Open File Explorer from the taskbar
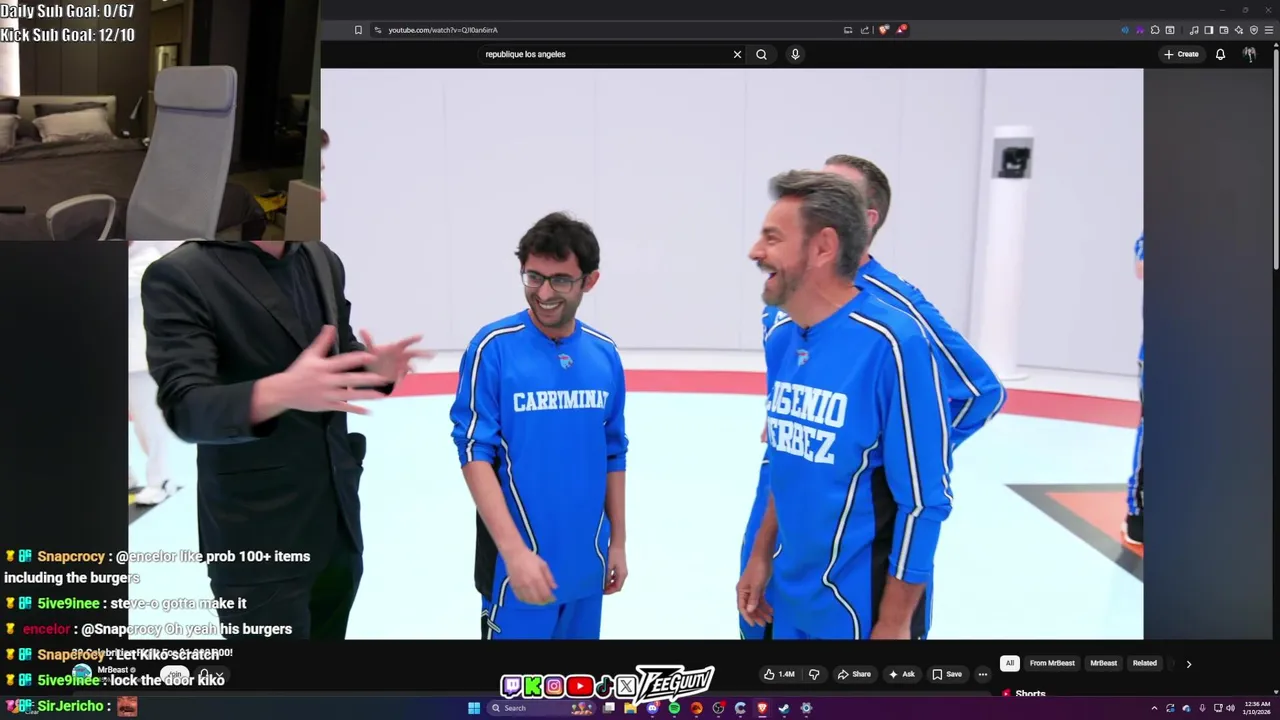The height and width of the screenshot is (720, 1280). (630, 708)
